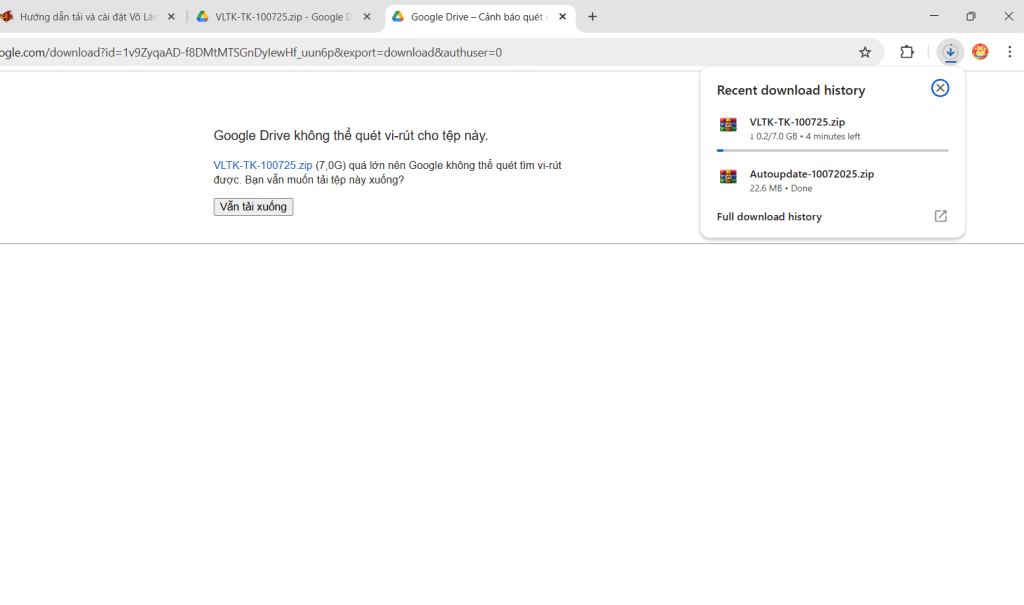The height and width of the screenshot is (605, 1024).
Task: Click the Full download history text
Action: click(x=769, y=216)
